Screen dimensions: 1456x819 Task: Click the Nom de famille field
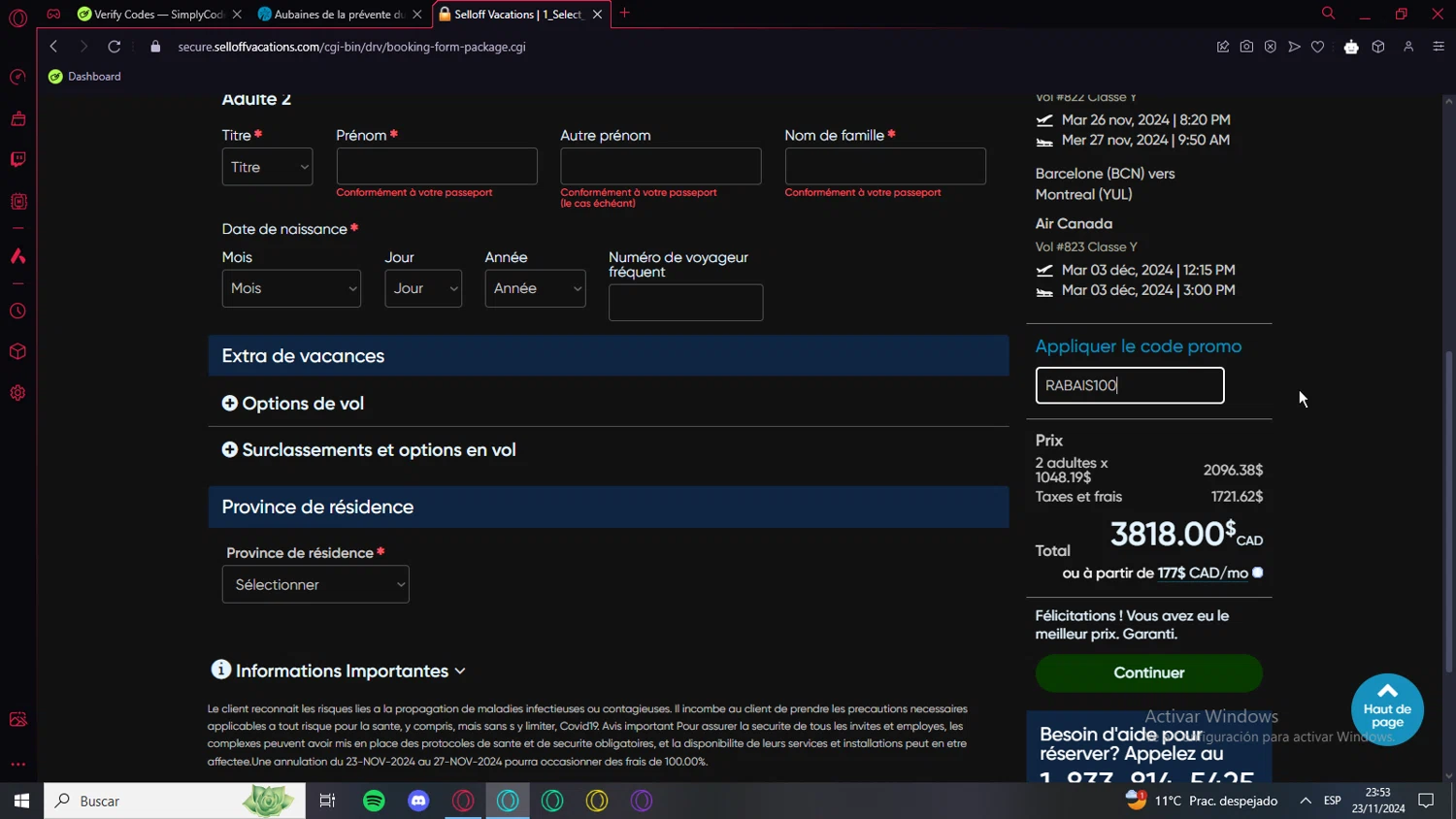coord(885,166)
